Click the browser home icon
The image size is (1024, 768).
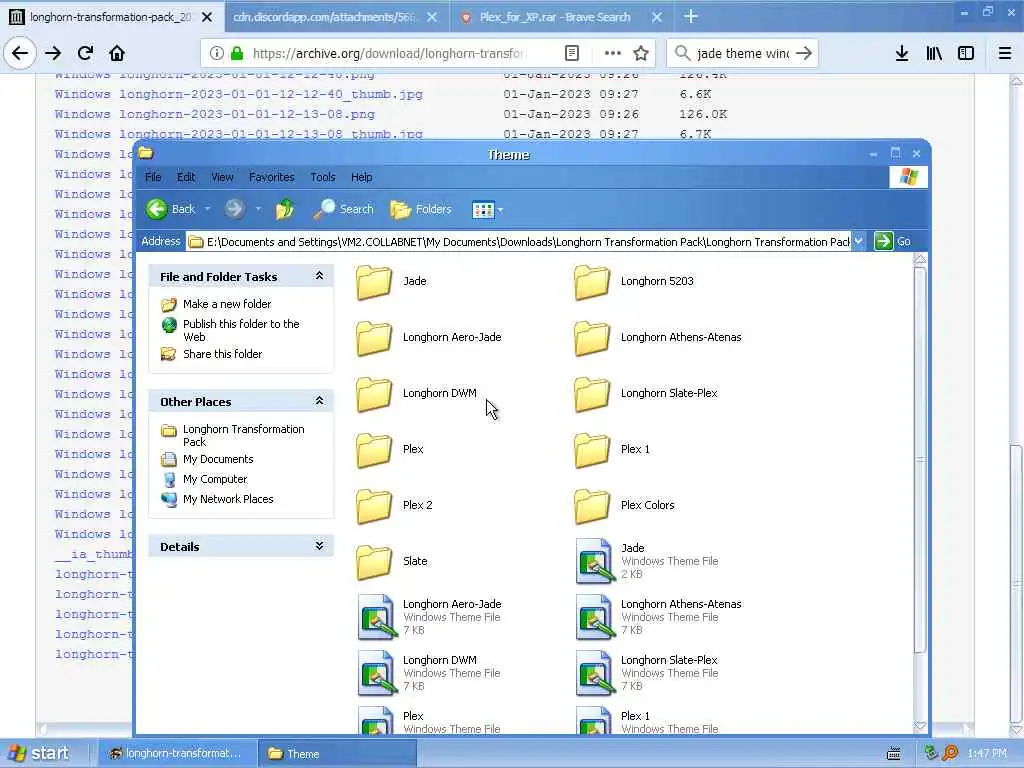pos(117,53)
